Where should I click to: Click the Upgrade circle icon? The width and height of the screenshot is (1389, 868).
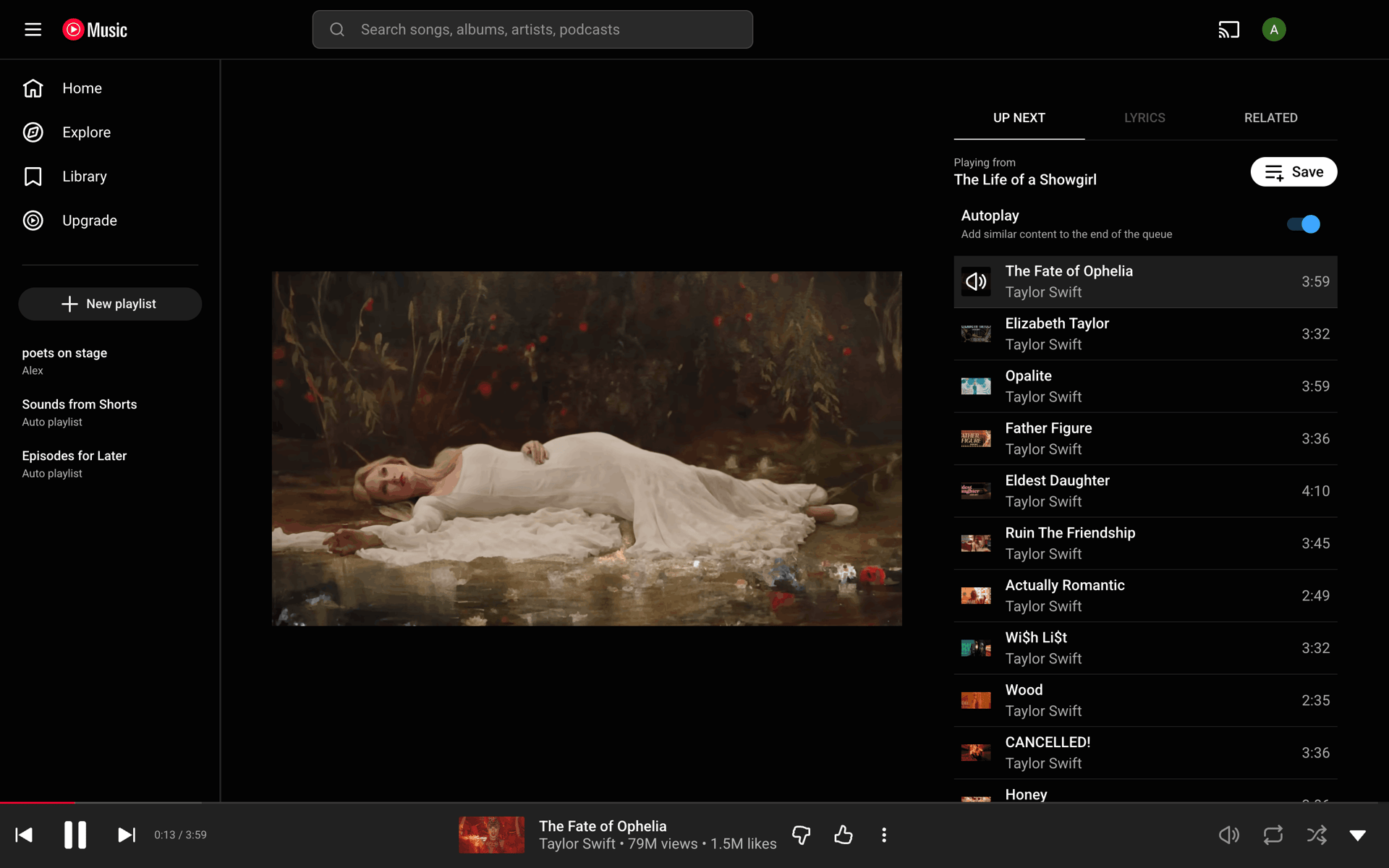click(x=33, y=221)
